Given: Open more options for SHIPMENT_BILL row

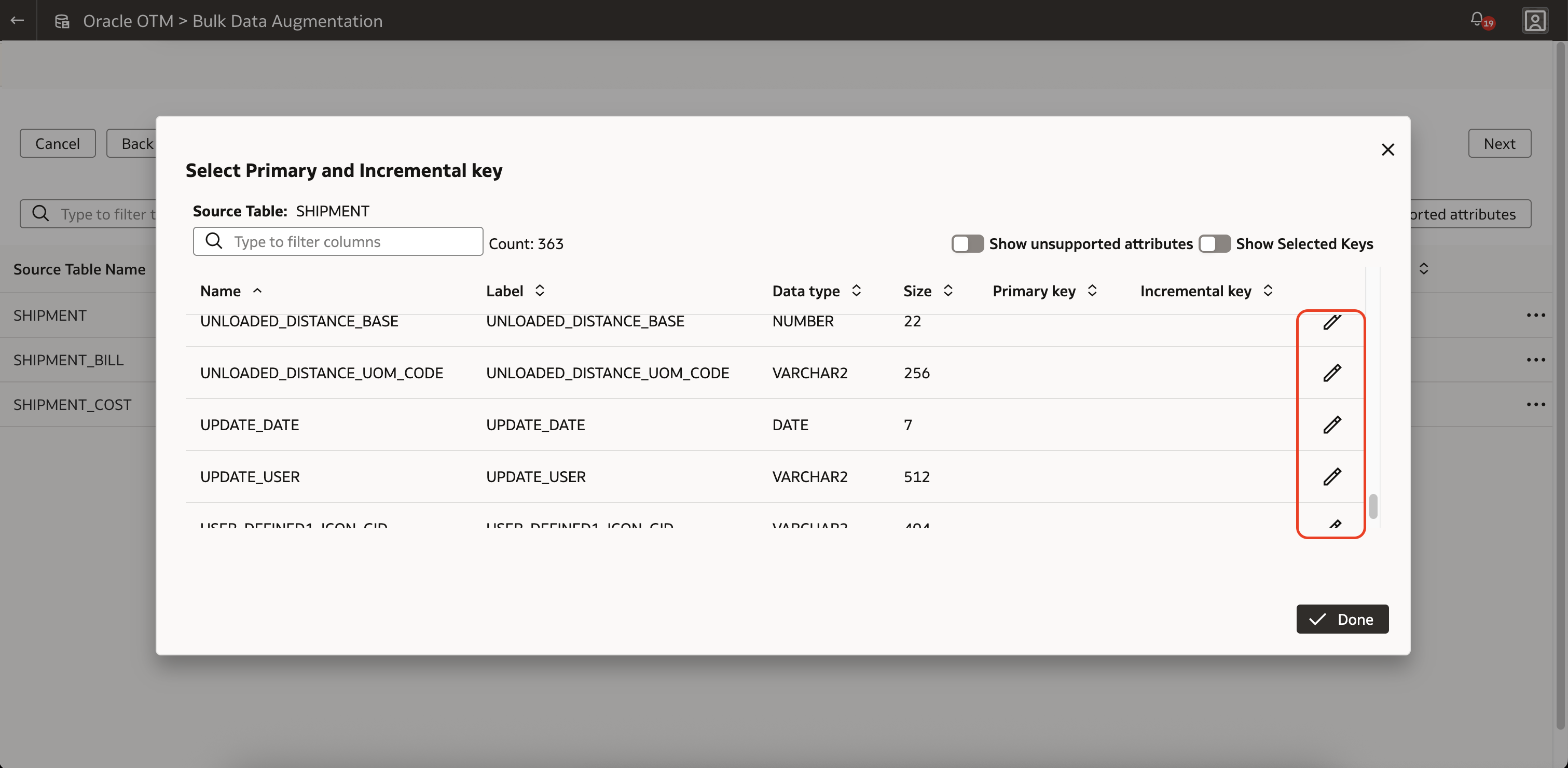Looking at the screenshot, I should [1535, 360].
